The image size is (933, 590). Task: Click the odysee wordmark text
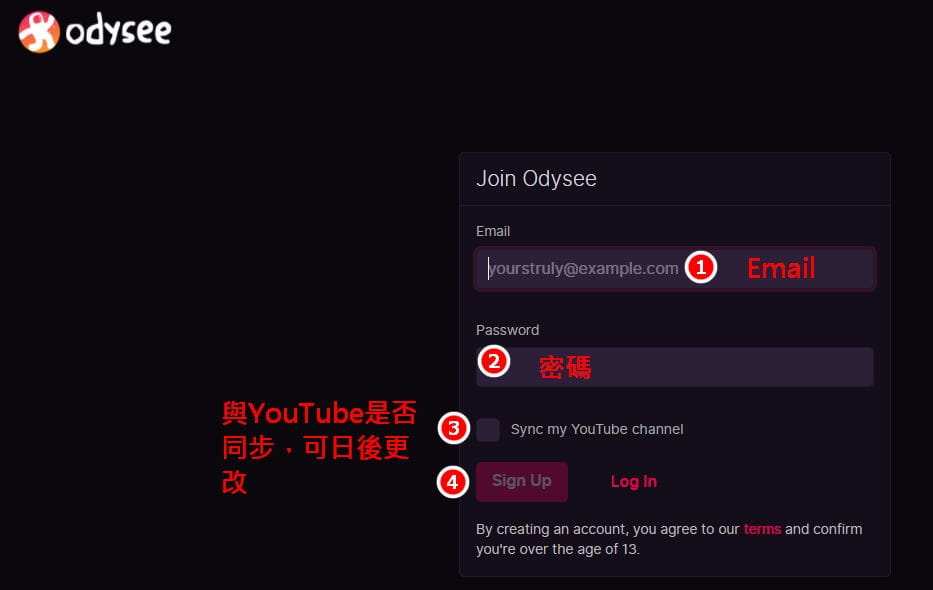coord(118,31)
